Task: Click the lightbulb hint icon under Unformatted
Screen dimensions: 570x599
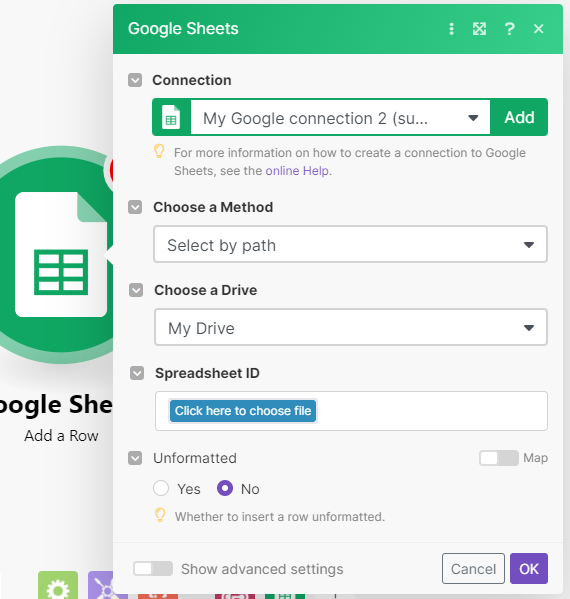Action: (x=160, y=515)
